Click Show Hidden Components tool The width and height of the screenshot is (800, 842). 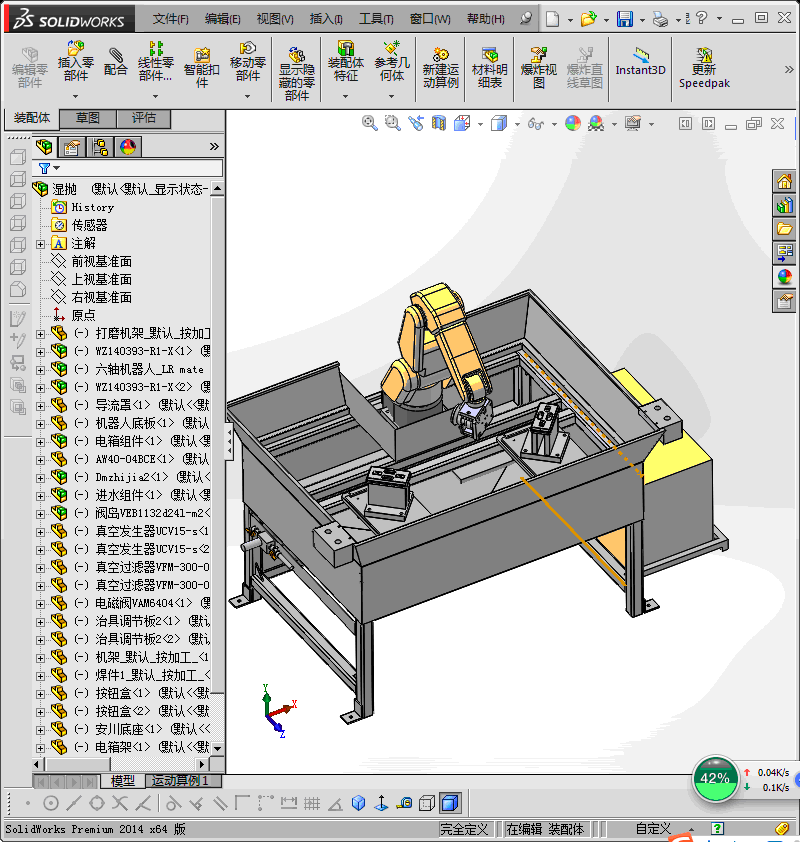[x=296, y=74]
